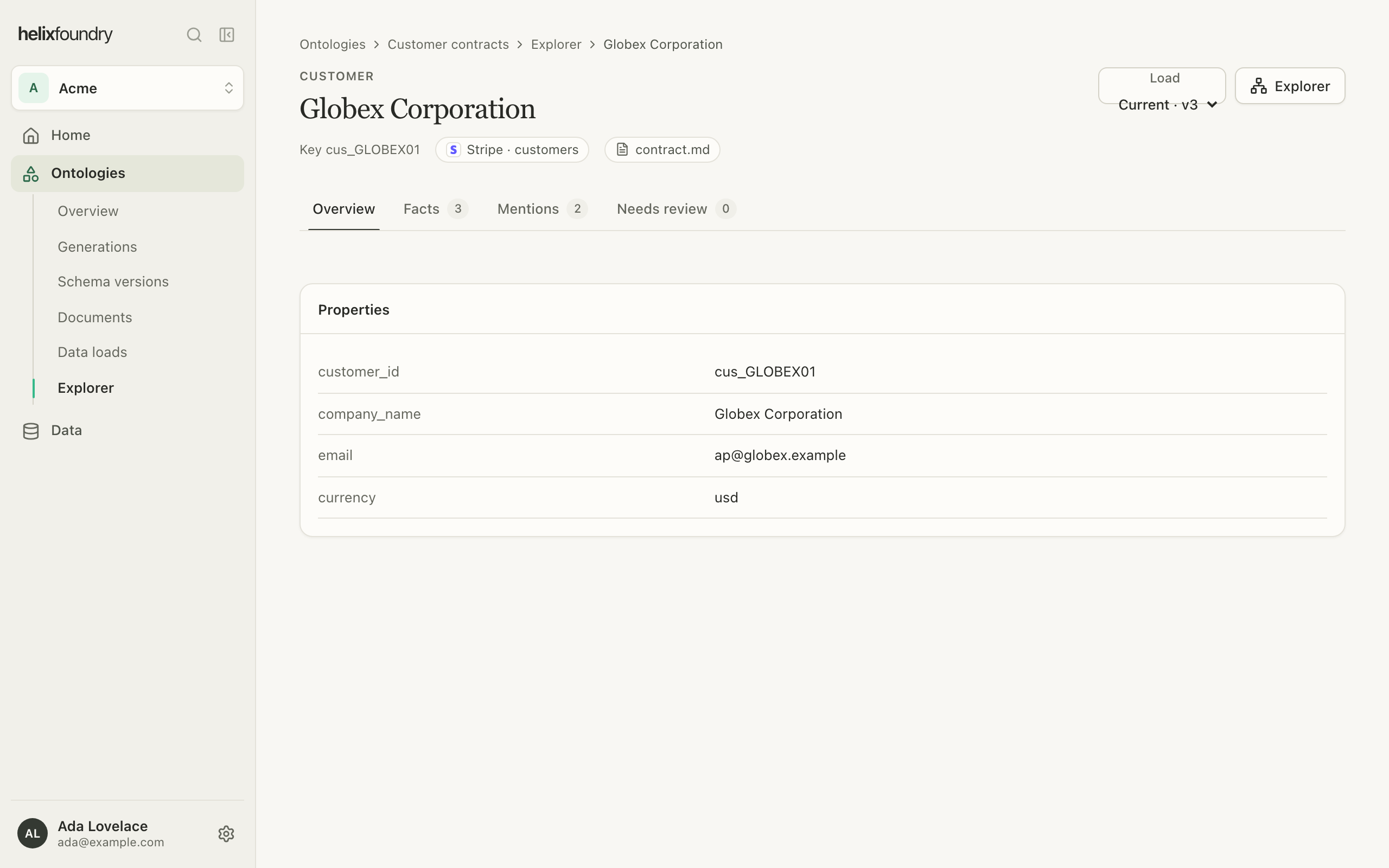Click the Home house icon

pyautogui.click(x=31, y=136)
